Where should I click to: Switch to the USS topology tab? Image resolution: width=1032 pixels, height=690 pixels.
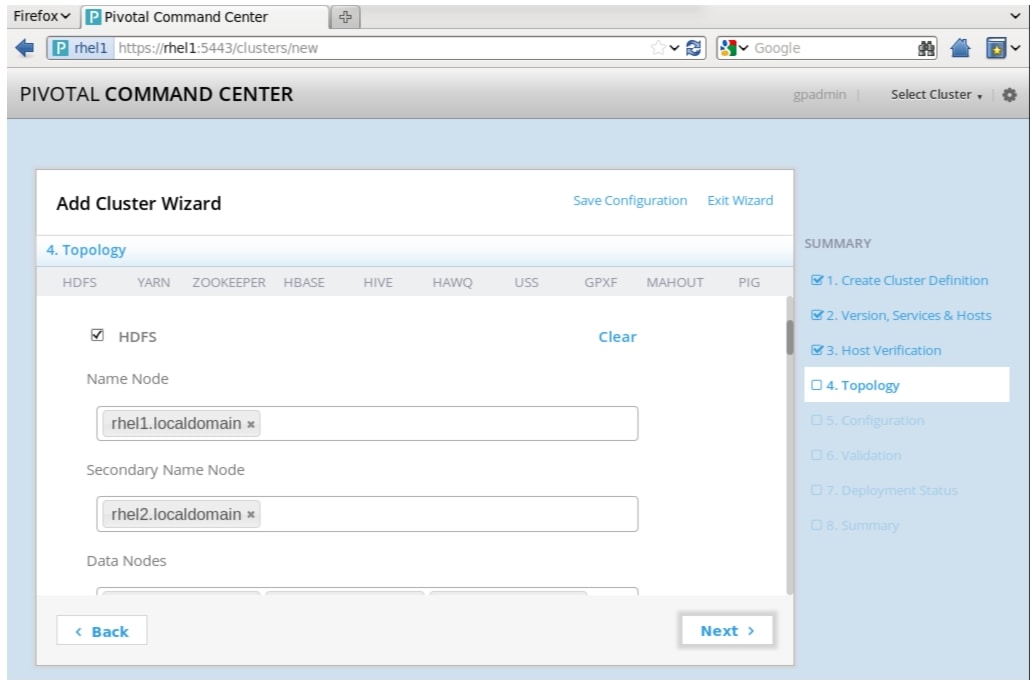coord(527,282)
